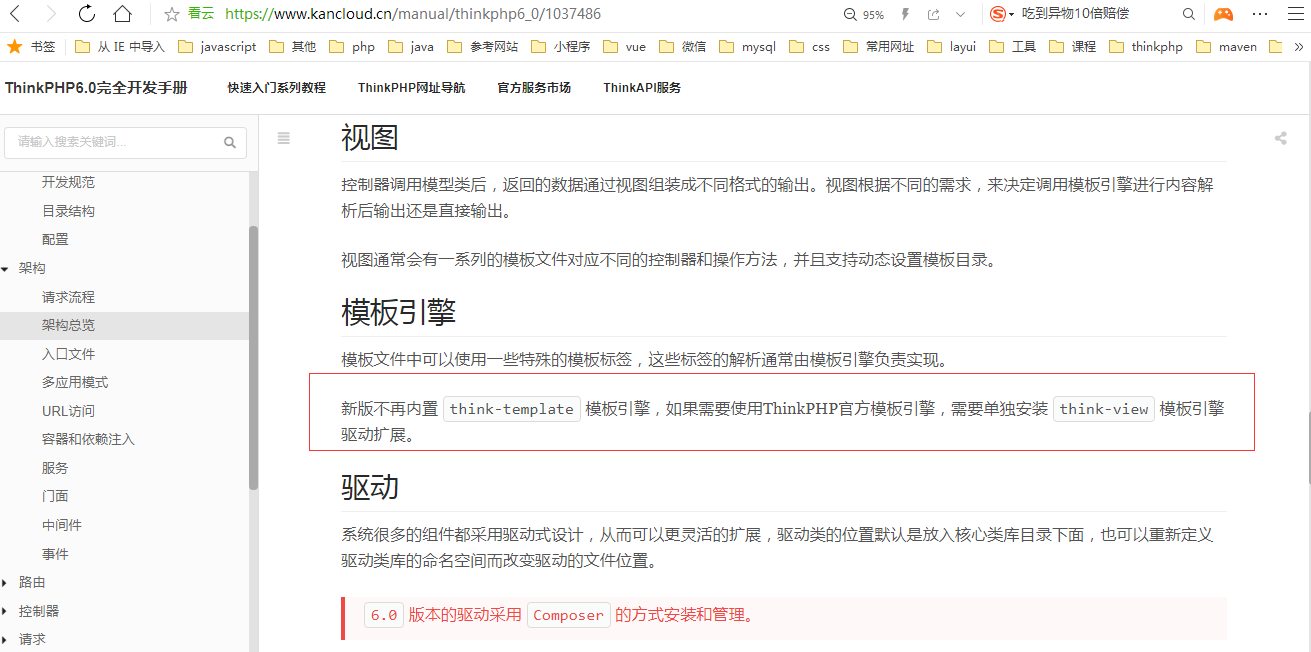Open the table of contents hamburger icon
This screenshot has height=652, width=1311.
(283, 139)
